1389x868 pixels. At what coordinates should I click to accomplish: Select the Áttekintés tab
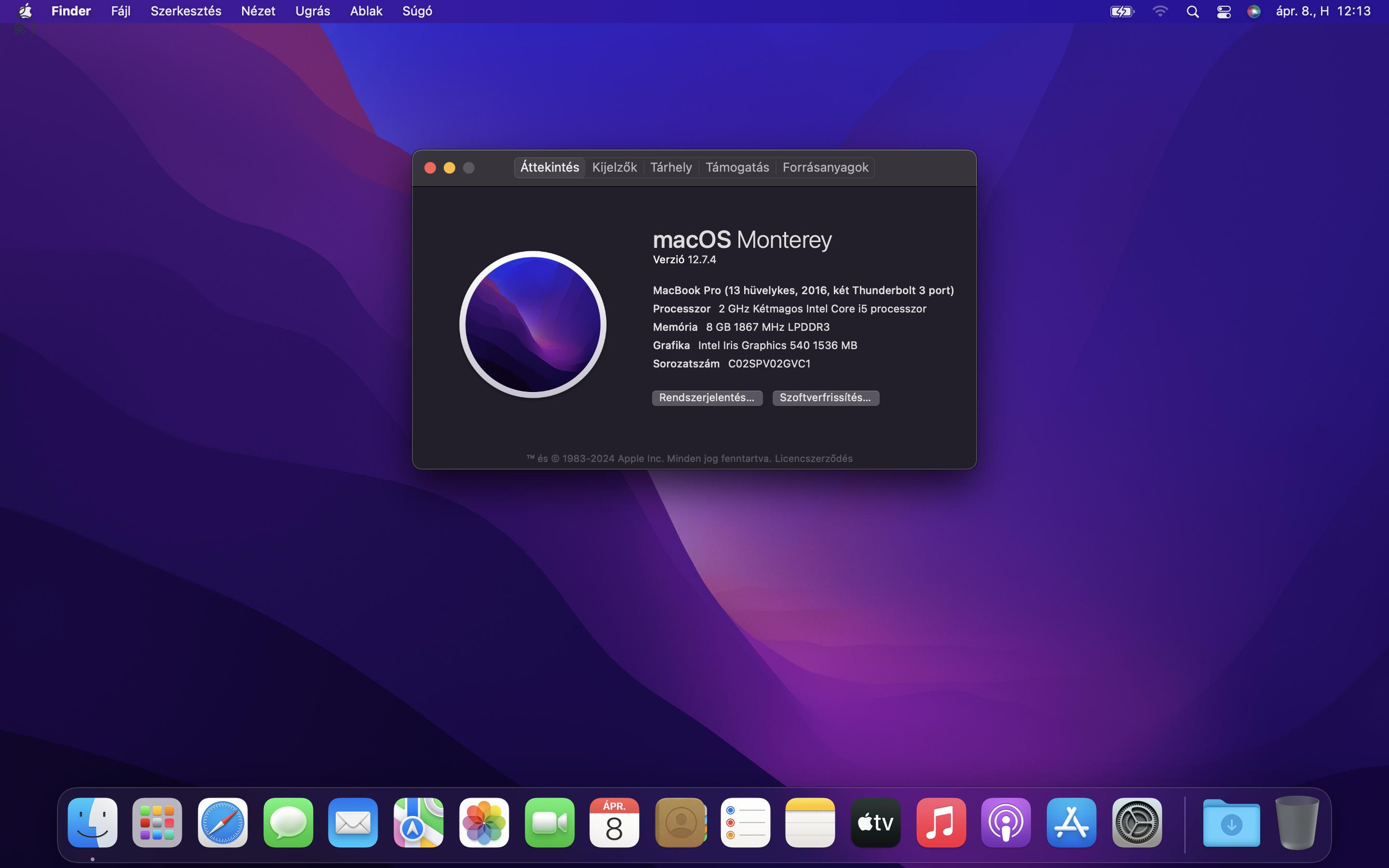tap(549, 167)
